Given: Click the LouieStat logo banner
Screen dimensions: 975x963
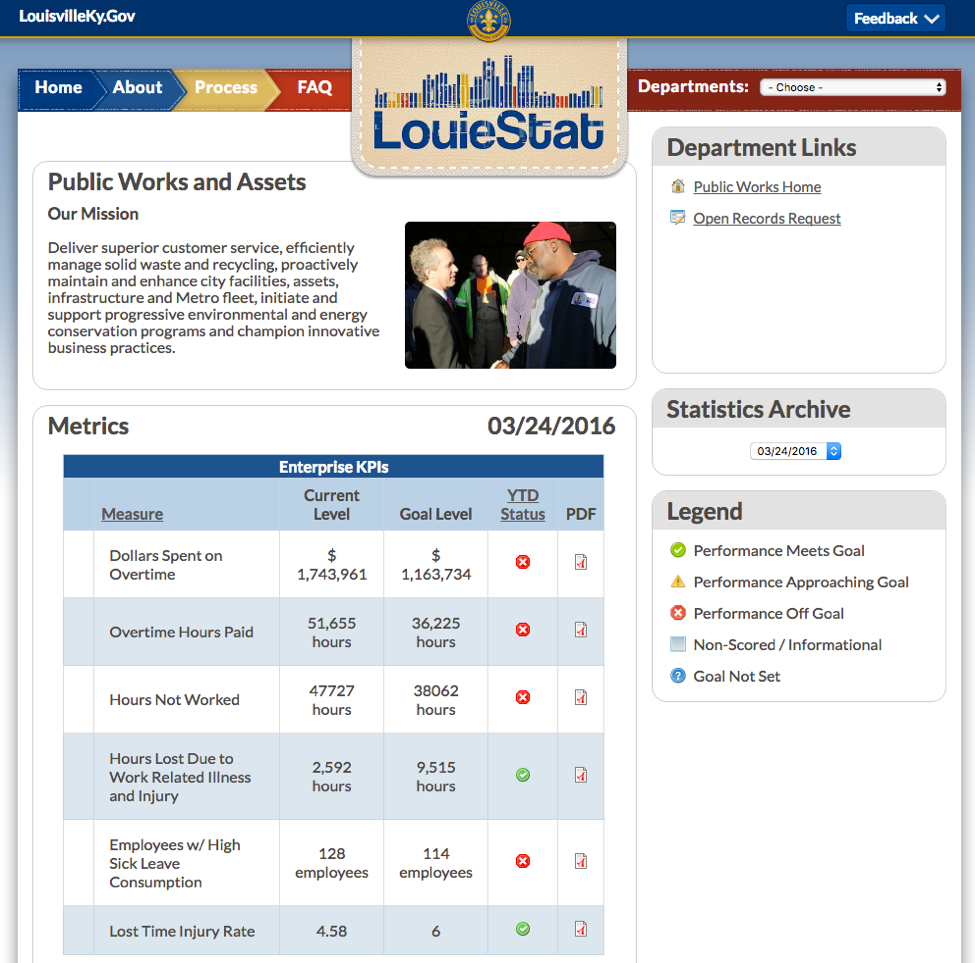Looking at the screenshot, I should coord(489,107).
